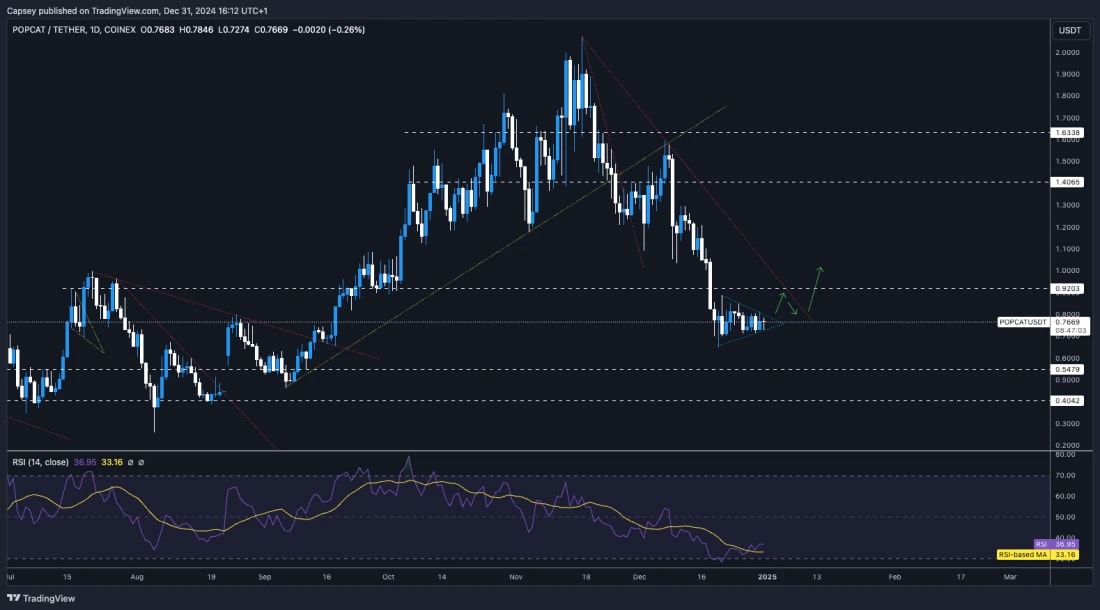
Task: Open the USDT currency selector
Action: 1069,30
